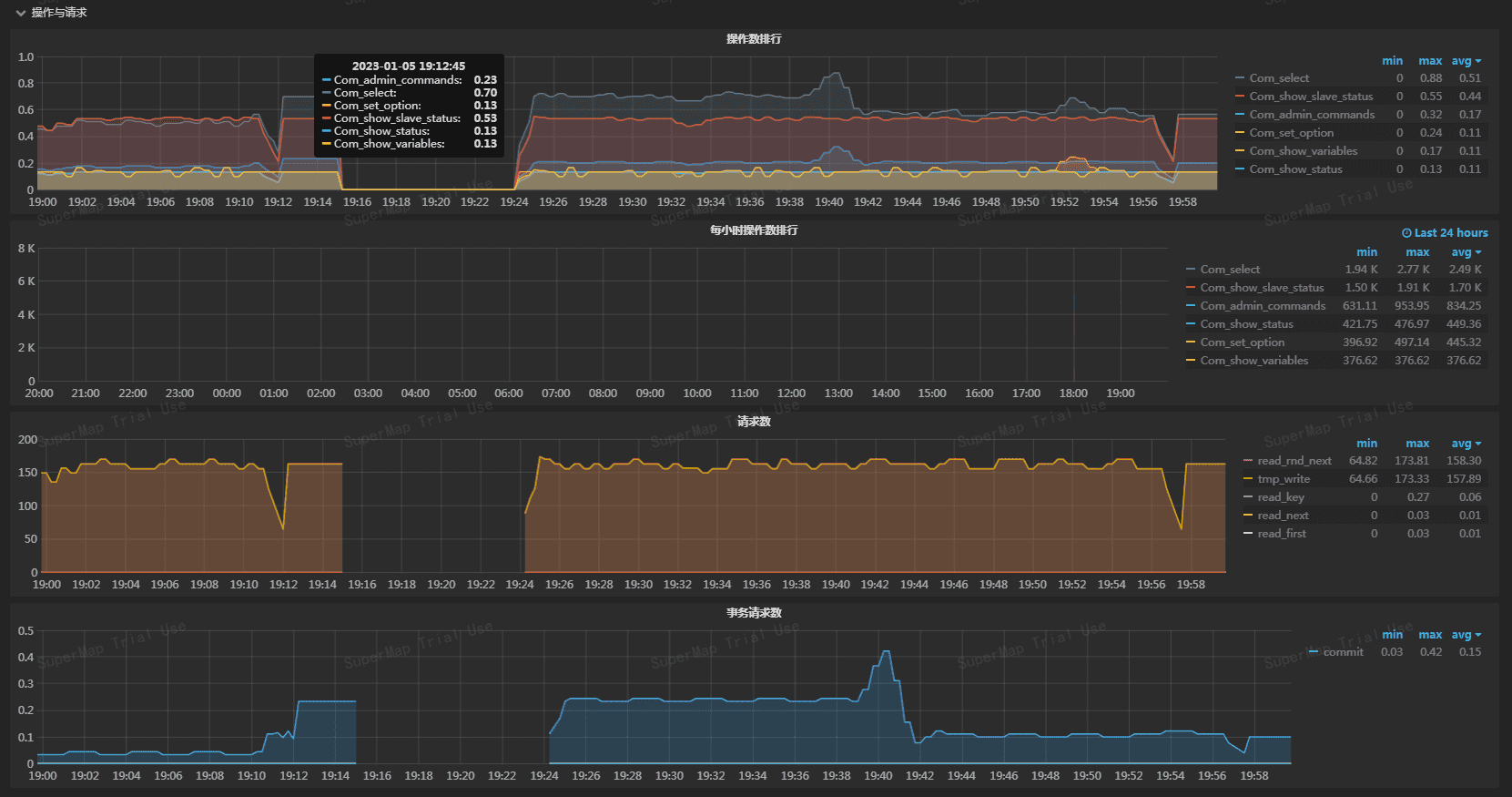The height and width of the screenshot is (797, 1512).
Task: Sort 操作数排行 legend by min
Action: point(1393,61)
